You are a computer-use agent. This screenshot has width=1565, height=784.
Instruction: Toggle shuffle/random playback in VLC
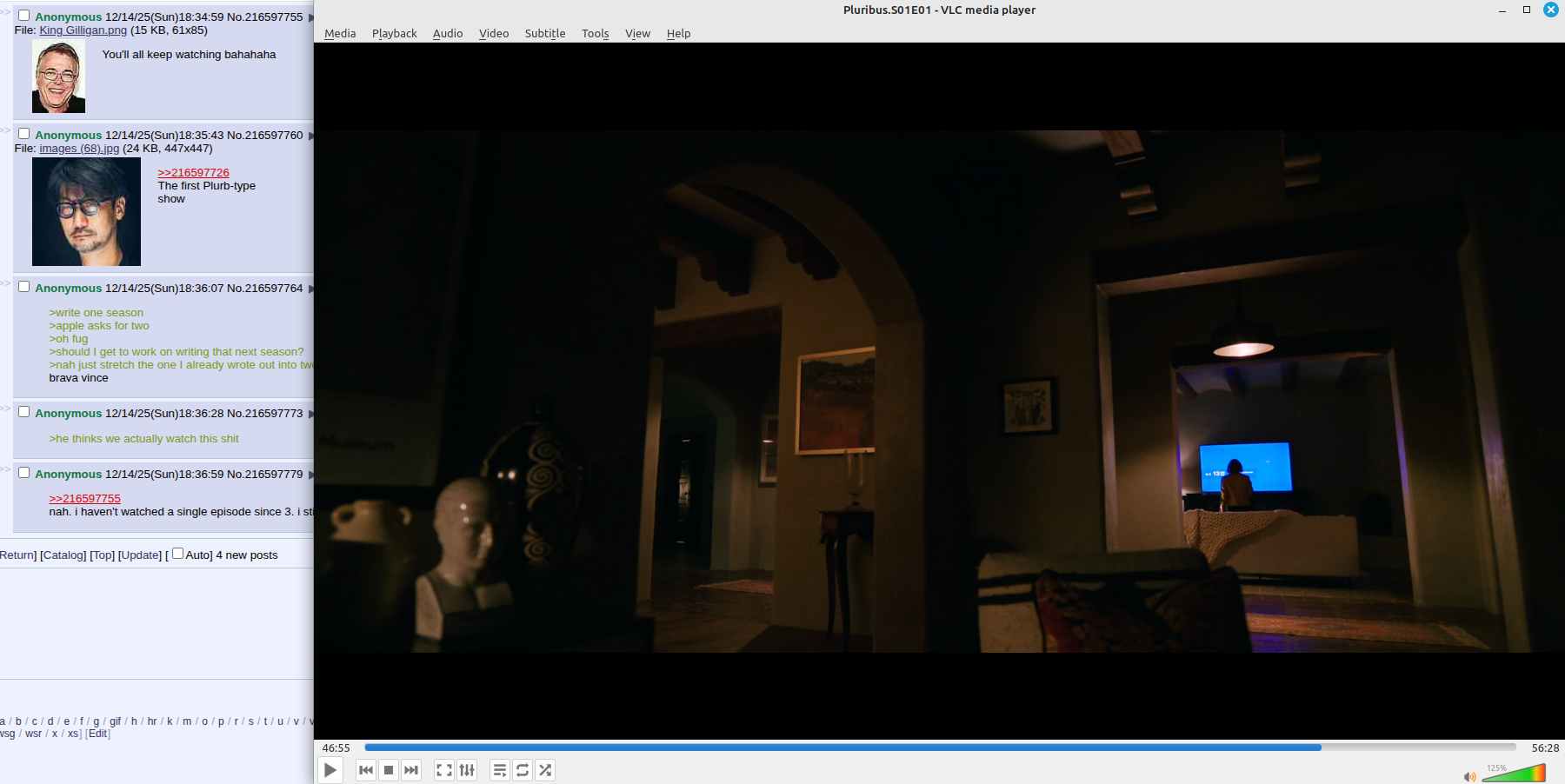pyautogui.click(x=545, y=770)
